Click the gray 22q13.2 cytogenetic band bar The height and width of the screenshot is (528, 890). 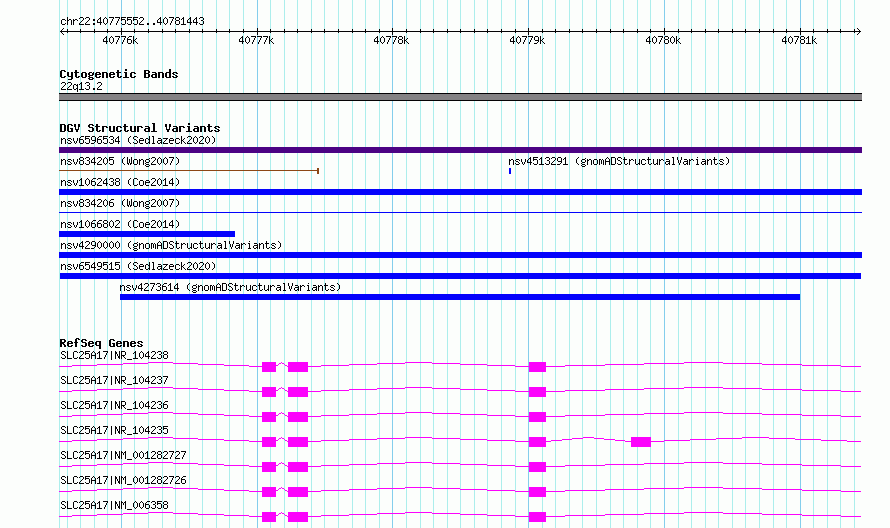(460, 97)
